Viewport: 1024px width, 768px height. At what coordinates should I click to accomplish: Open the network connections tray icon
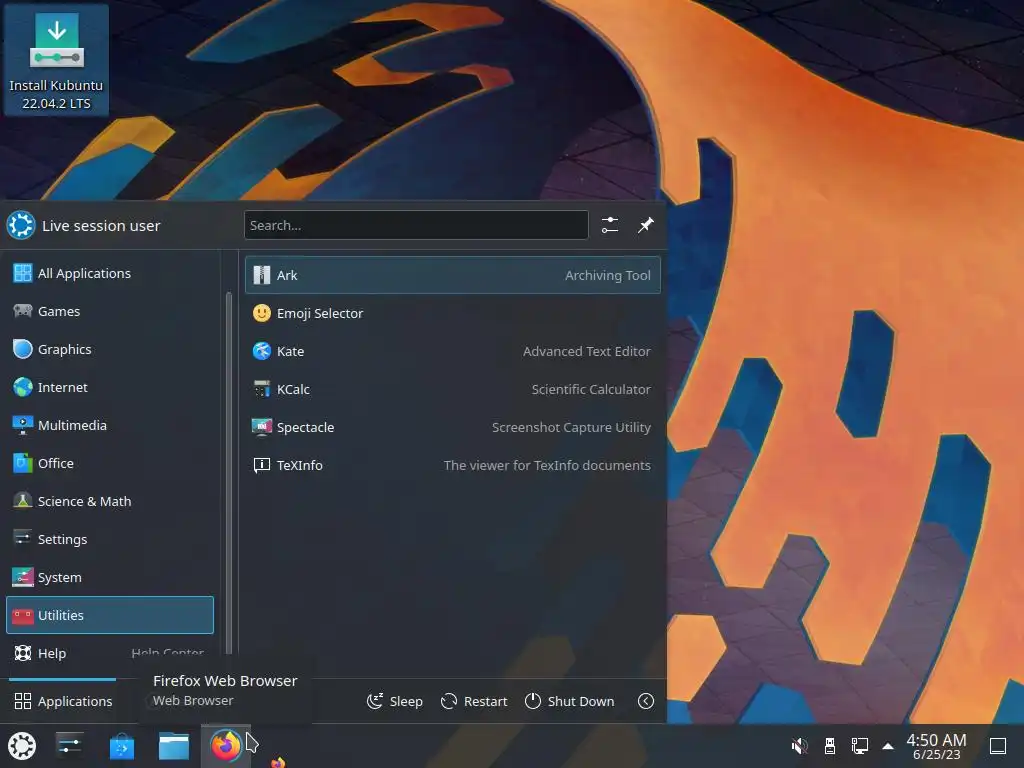click(x=859, y=746)
